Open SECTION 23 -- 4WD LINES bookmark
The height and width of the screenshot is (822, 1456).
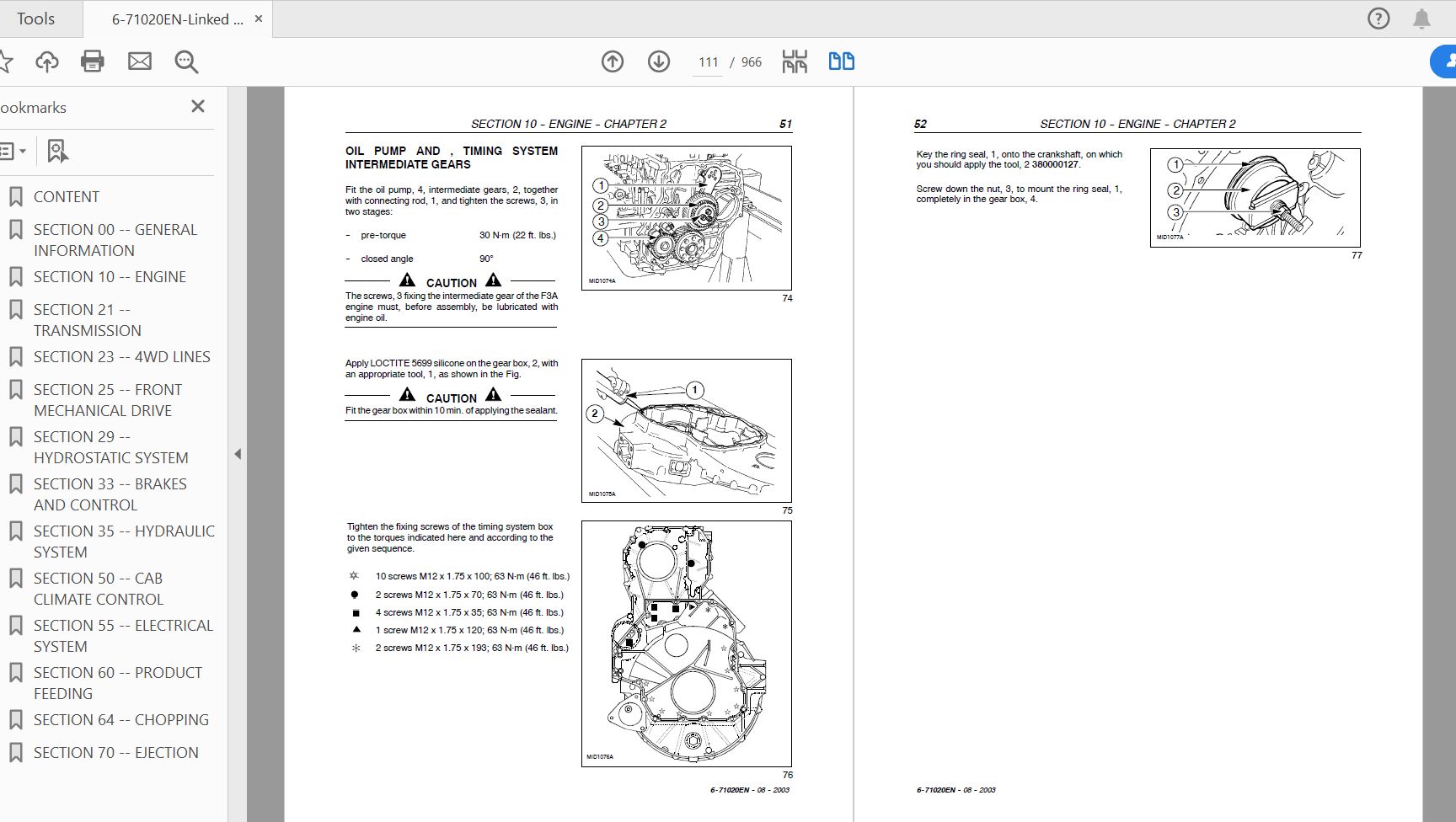click(x=122, y=356)
